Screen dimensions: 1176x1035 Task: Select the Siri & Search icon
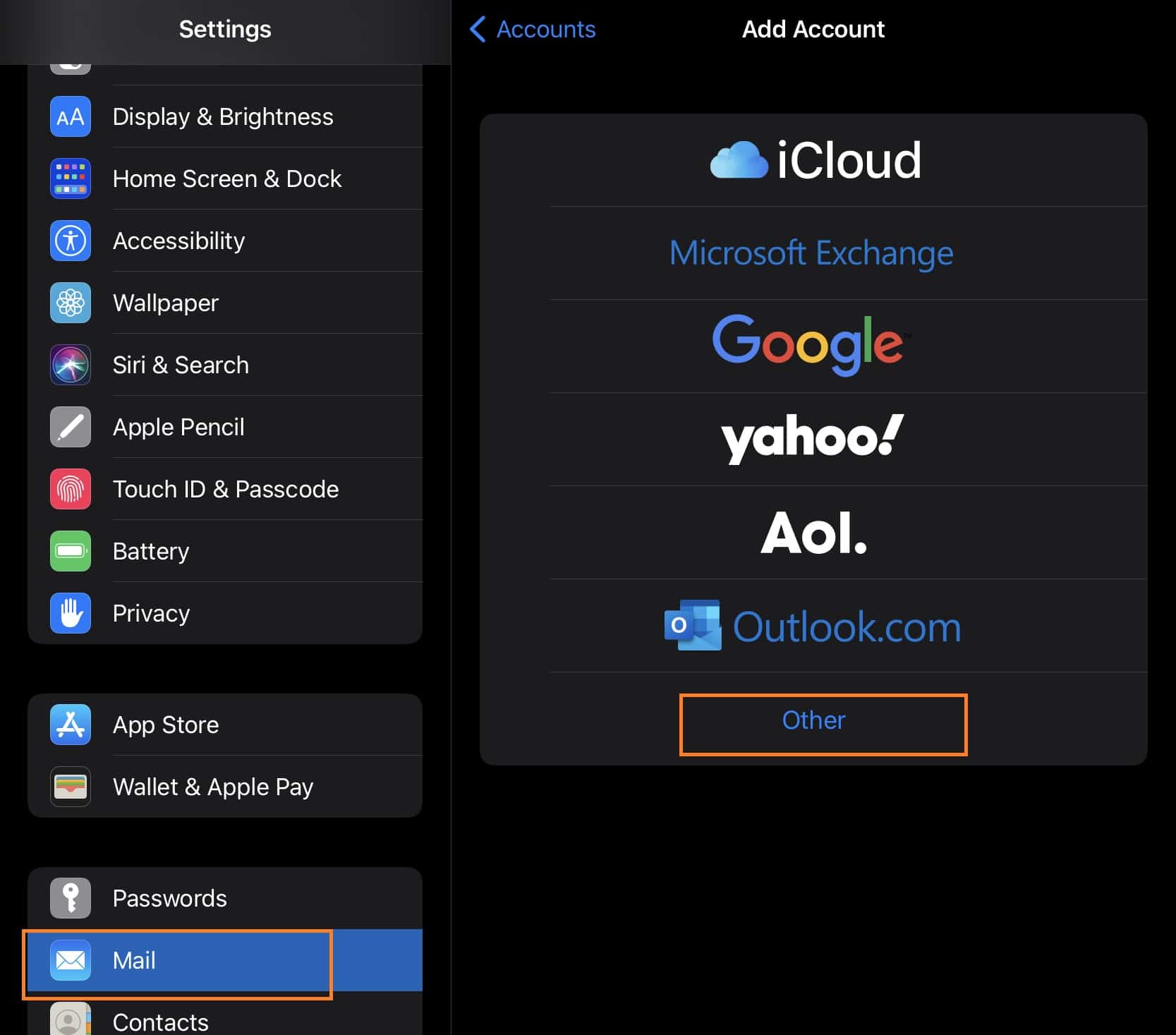[71, 365]
